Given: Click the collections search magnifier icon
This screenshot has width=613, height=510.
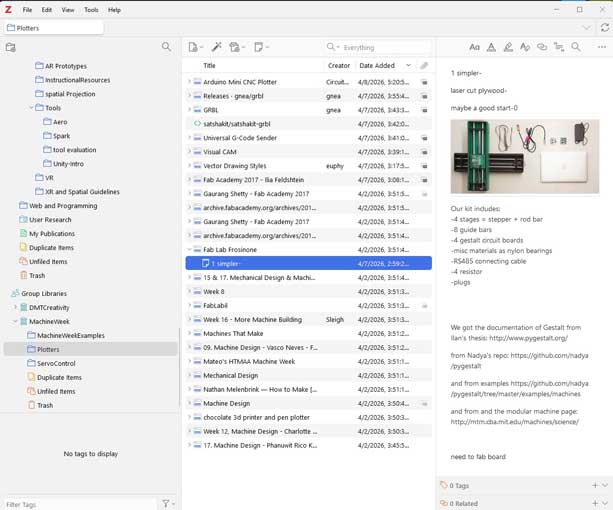Looking at the screenshot, I should 166,47.
